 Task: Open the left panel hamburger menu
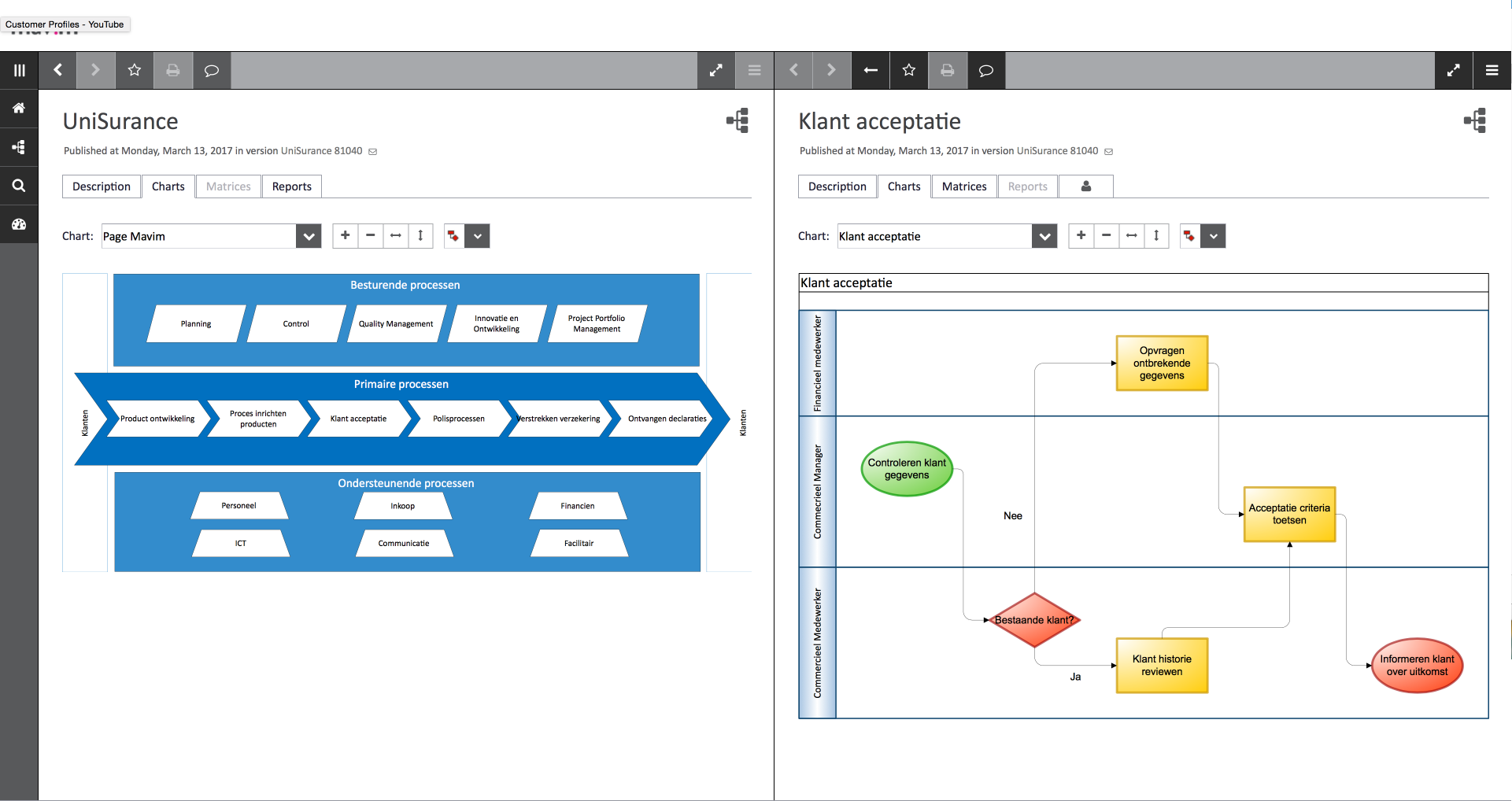[x=755, y=71]
